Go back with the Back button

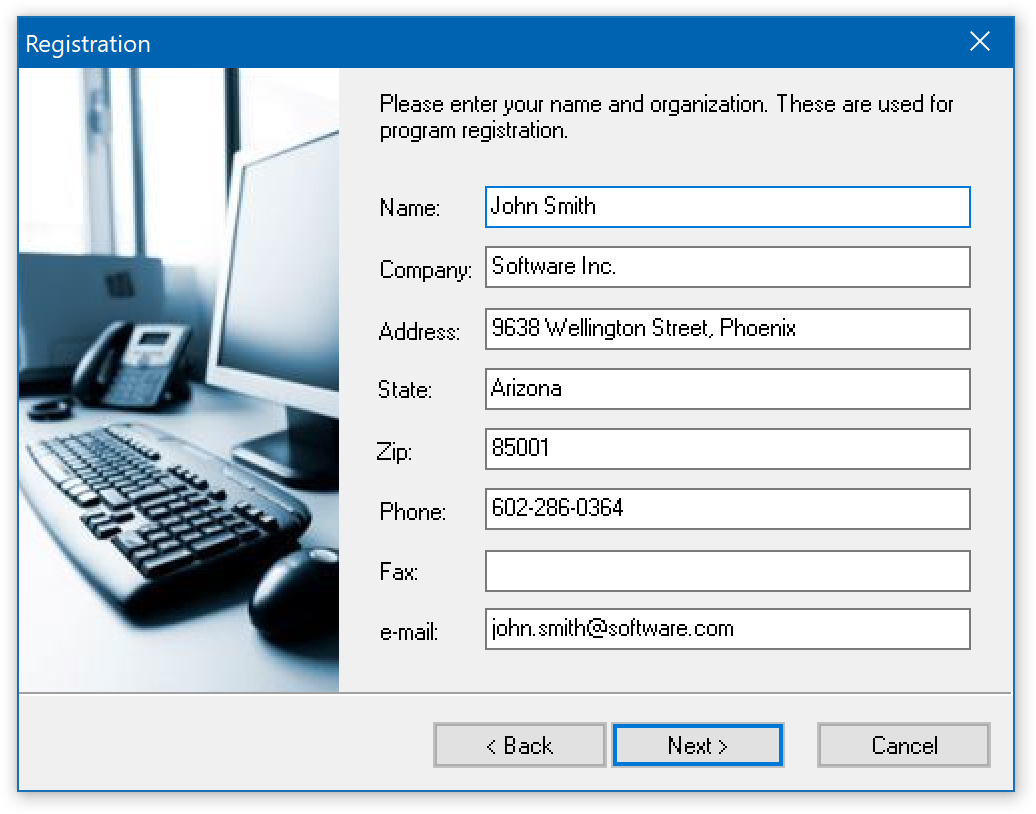tap(519, 745)
